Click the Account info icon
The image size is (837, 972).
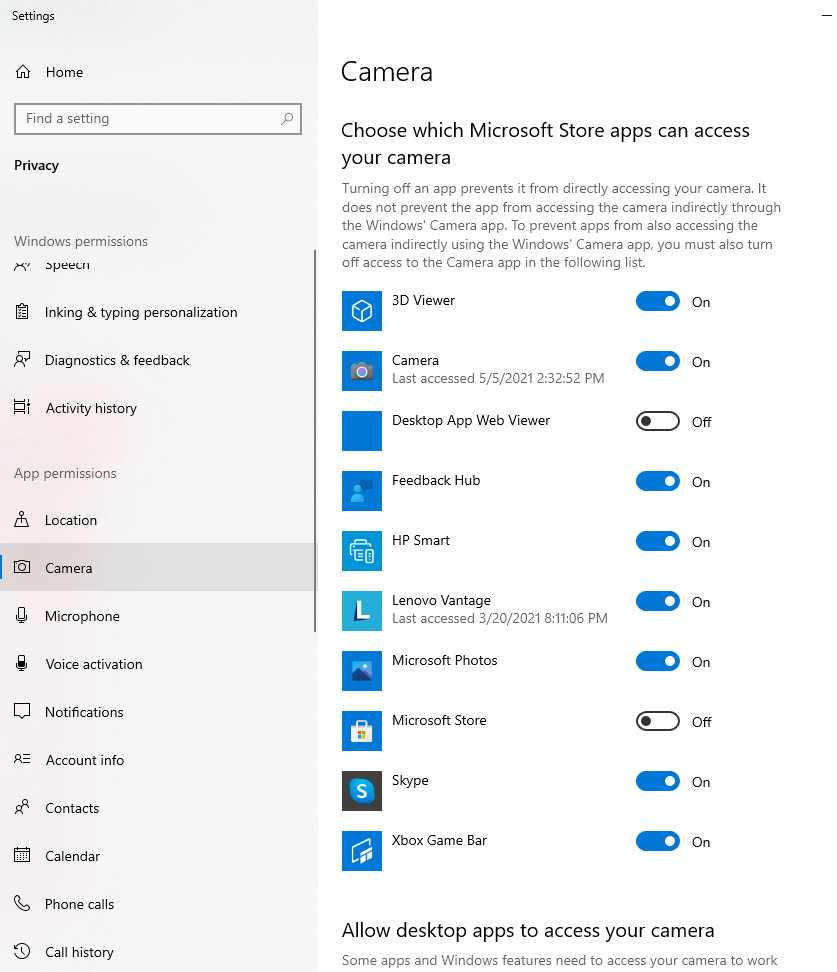[22, 759]
